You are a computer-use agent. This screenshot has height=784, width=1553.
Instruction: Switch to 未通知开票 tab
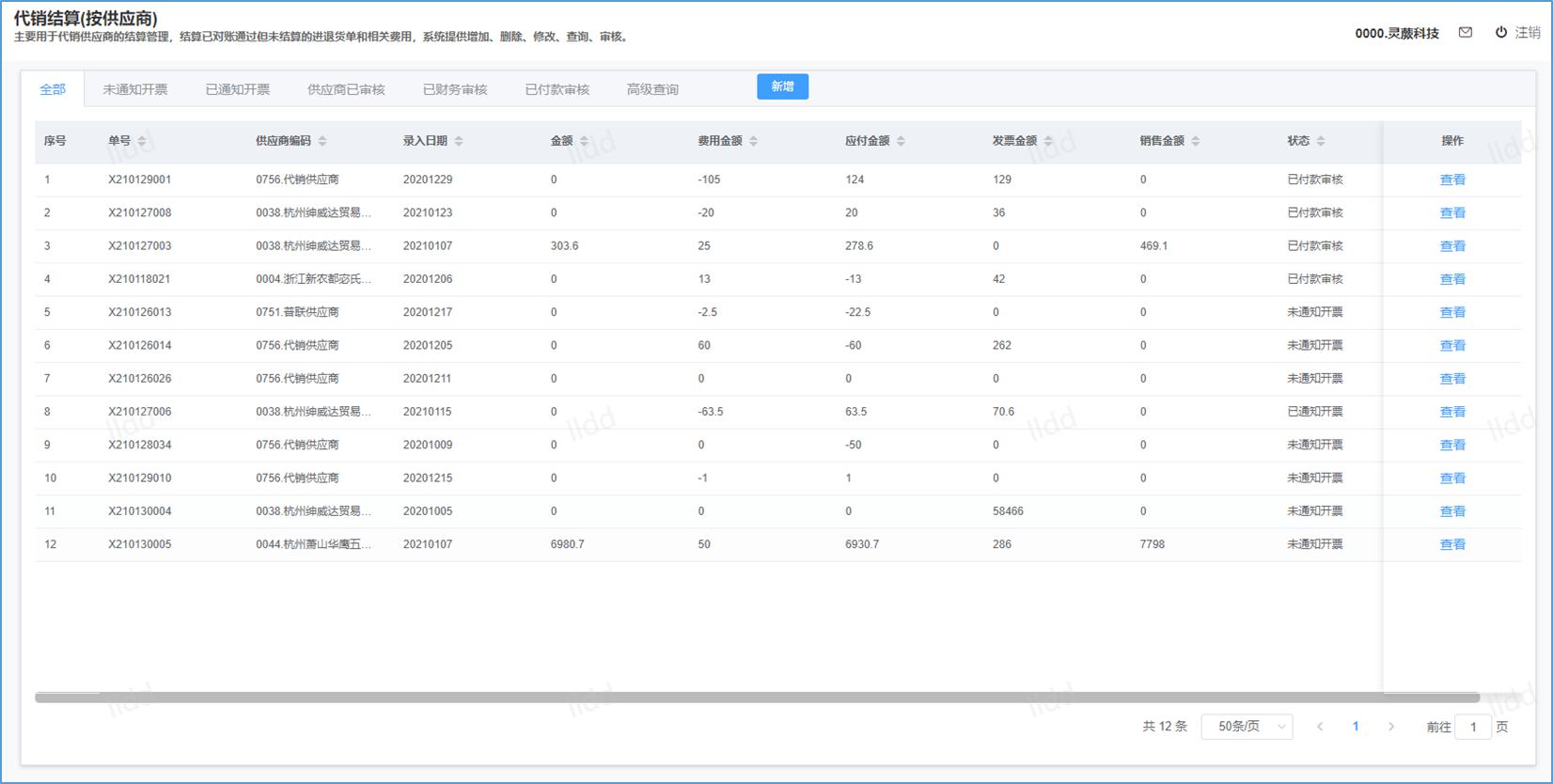(x=135, y=89)
